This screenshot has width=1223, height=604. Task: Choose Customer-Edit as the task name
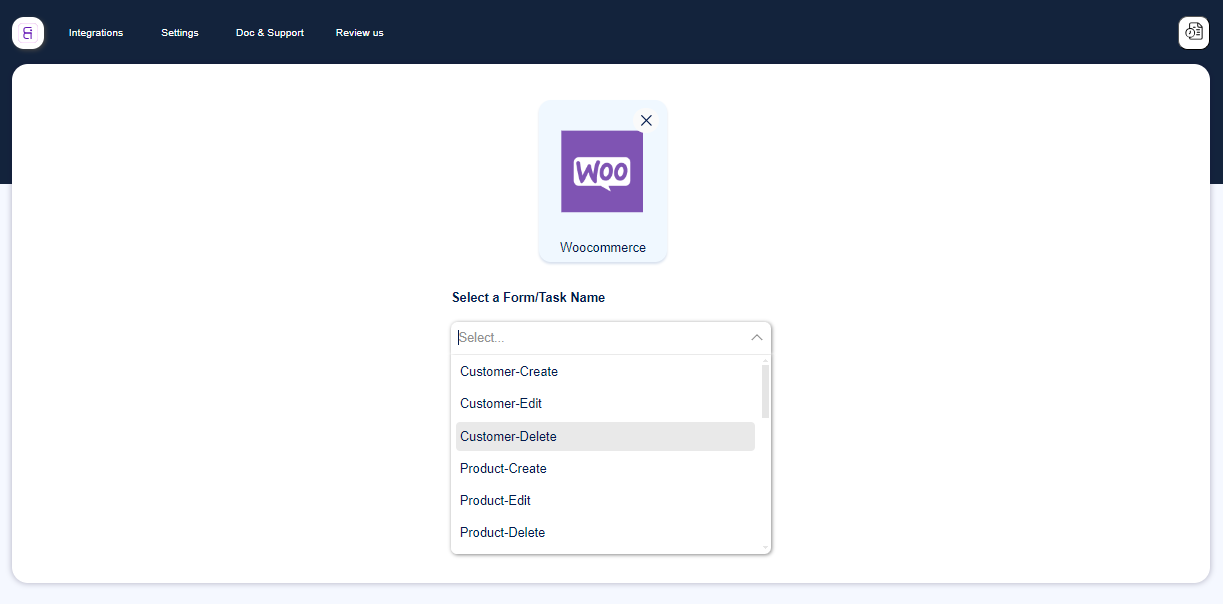pyautogui.click(x=501, y=403)
